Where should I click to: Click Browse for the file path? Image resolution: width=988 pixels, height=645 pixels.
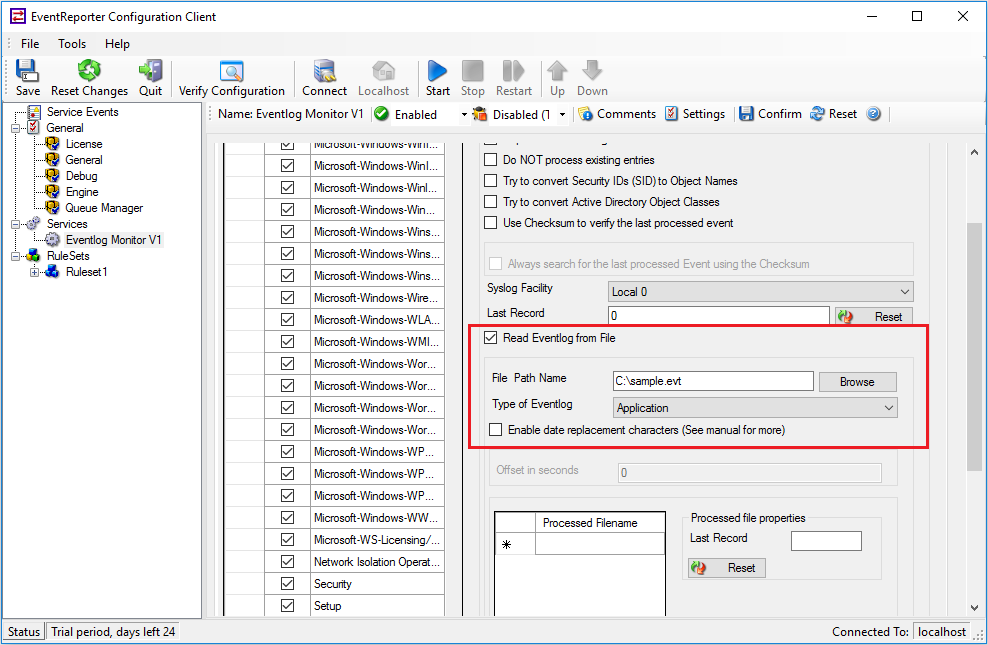click(858, 382)
